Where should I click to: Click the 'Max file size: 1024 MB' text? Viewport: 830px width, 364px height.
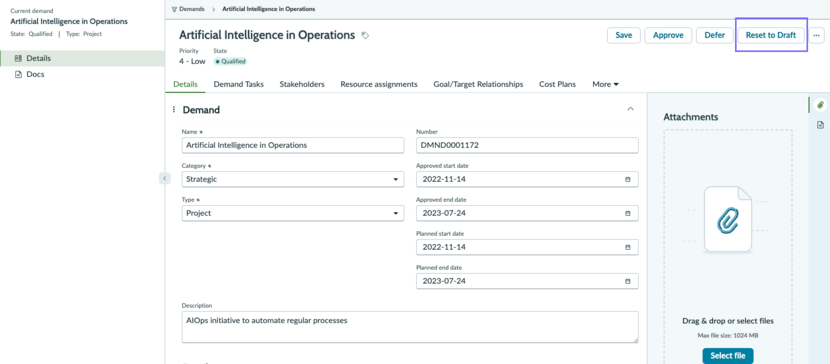click(x=728, y=335)
